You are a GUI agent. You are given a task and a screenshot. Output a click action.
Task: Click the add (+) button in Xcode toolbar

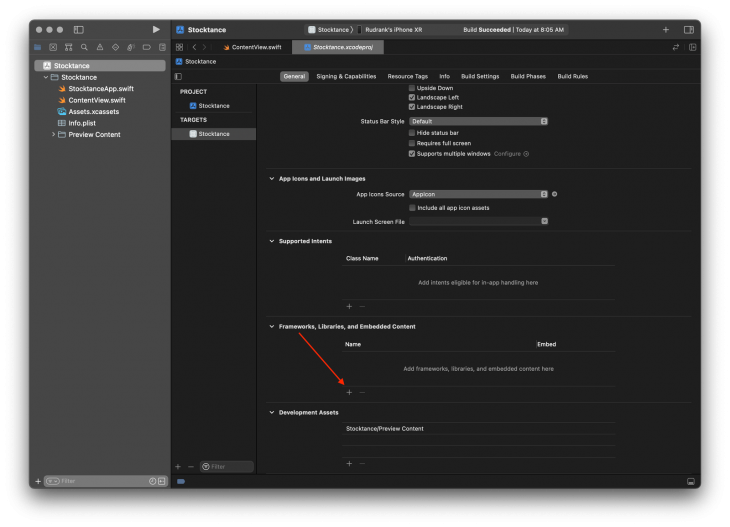[x=666, y=30]
